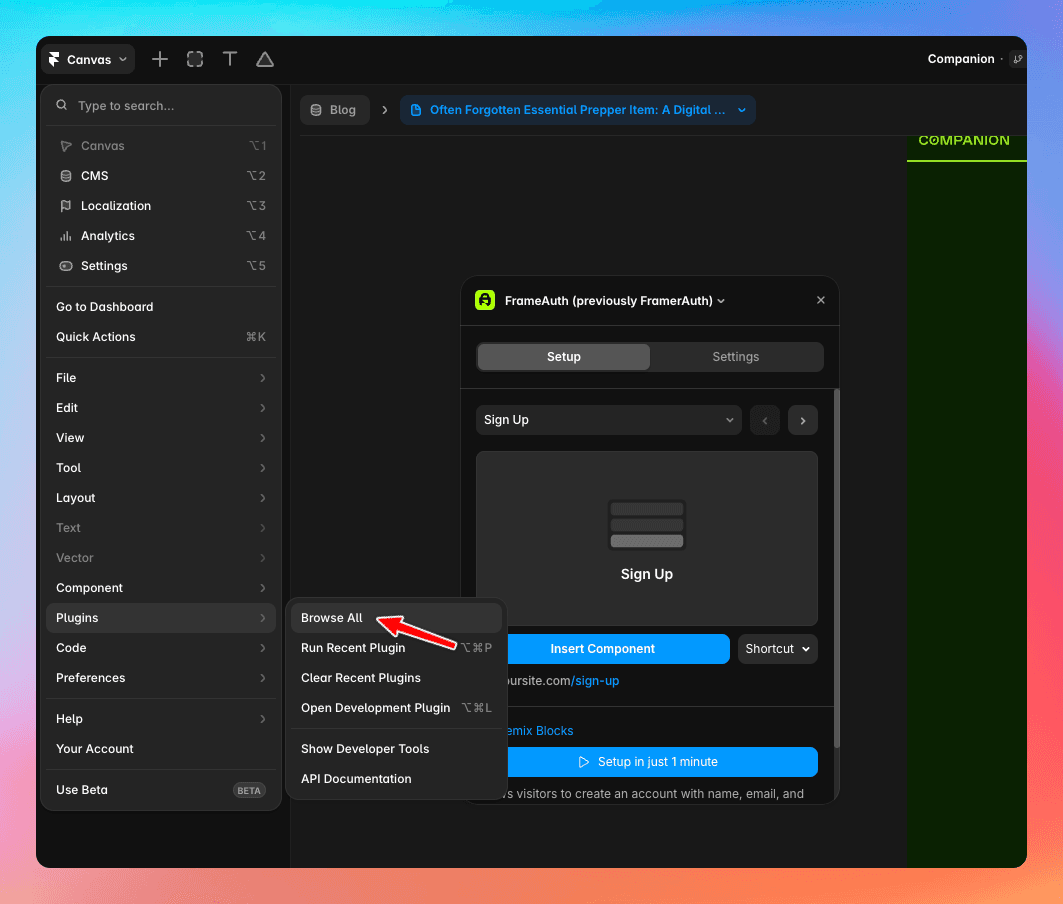The image size is (1063, 904).
Task: Click Setup in just 1 minute button
Action: (662, 762)
